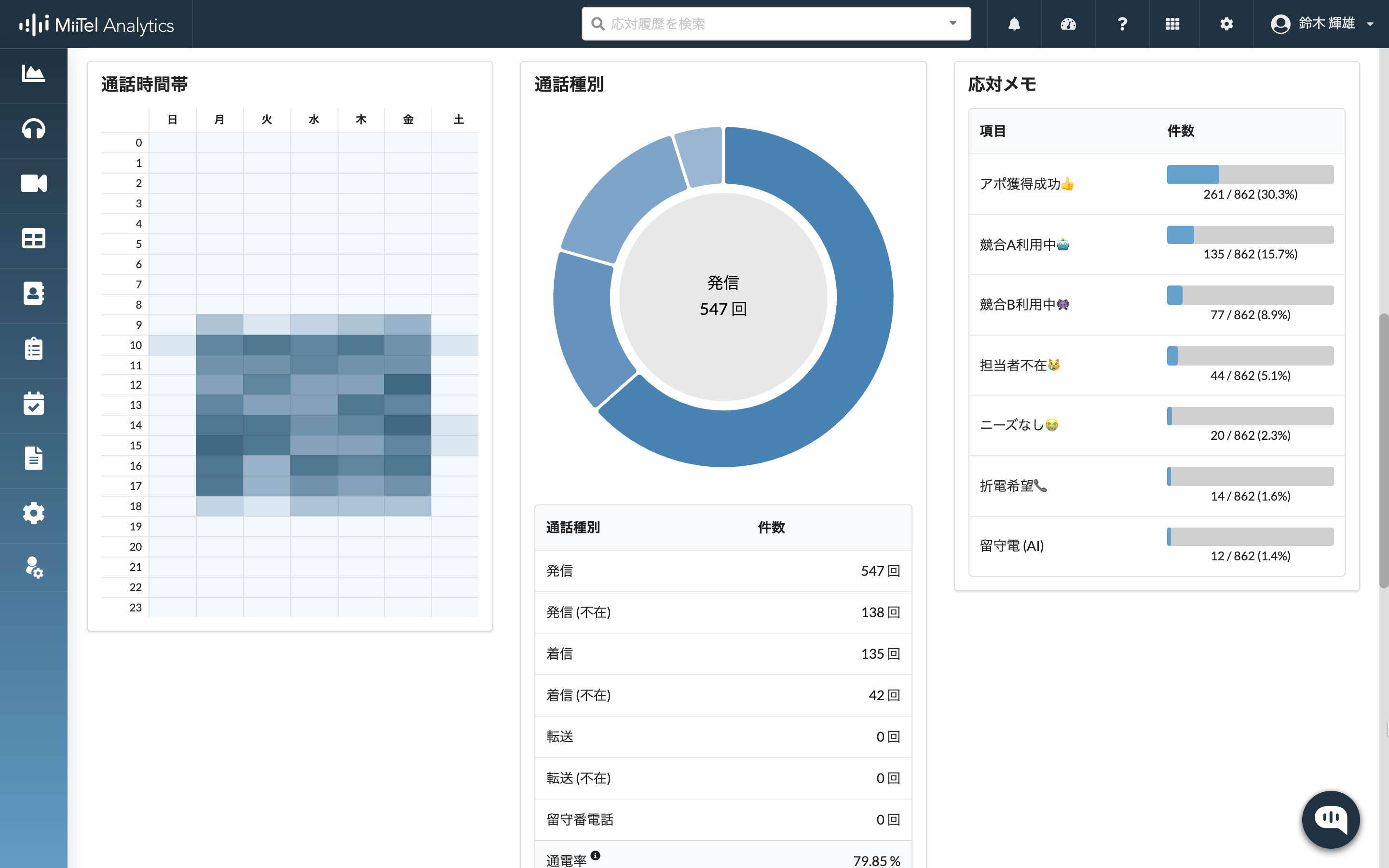Click the 月 column header in heatmap
The height and width of the screenshot is (868, 1389).
[x=219, y=120]
